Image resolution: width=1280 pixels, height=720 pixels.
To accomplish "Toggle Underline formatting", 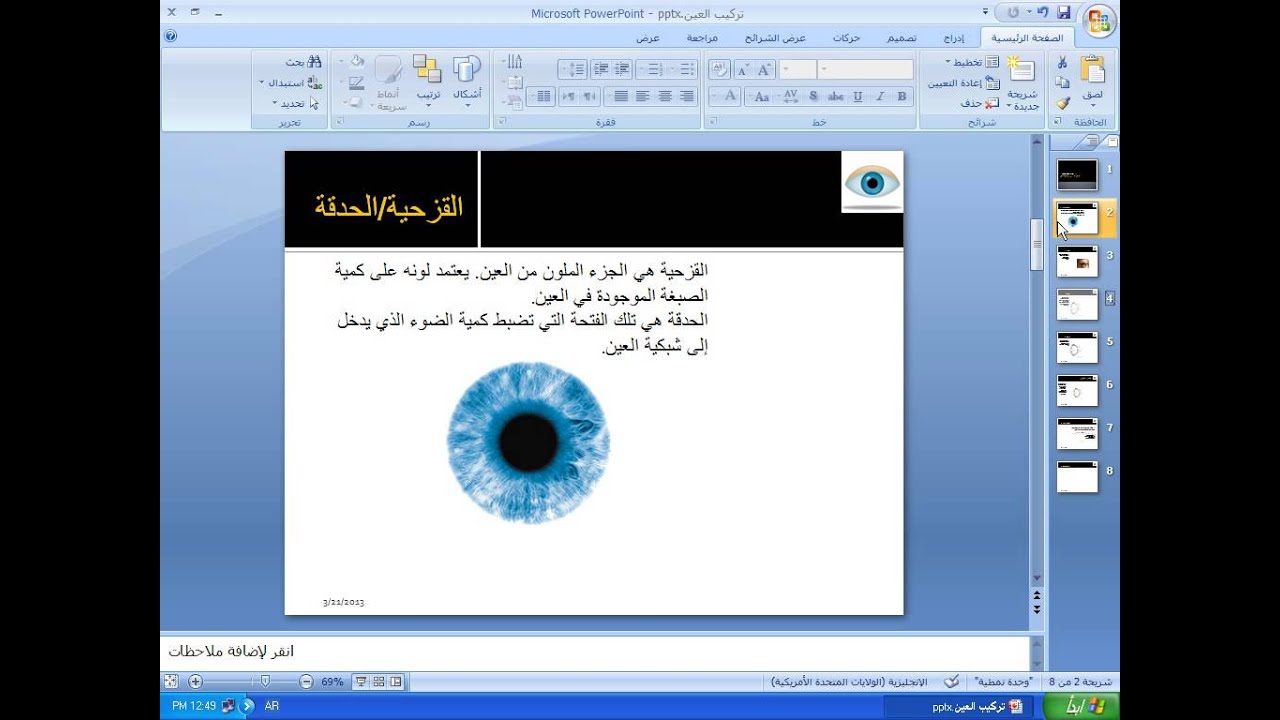I will 857,96.
